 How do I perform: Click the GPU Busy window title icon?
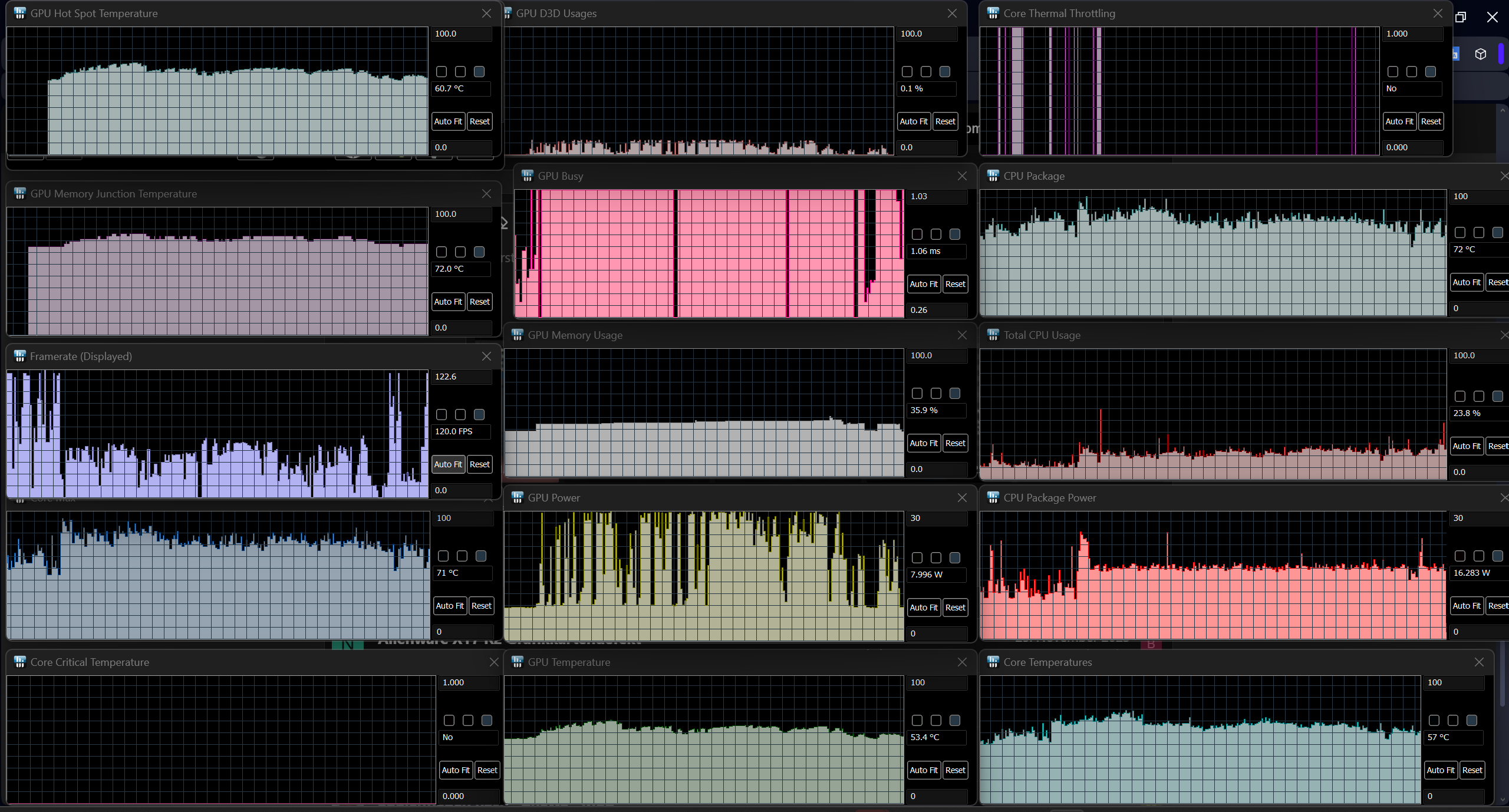(x=527, y=176)
